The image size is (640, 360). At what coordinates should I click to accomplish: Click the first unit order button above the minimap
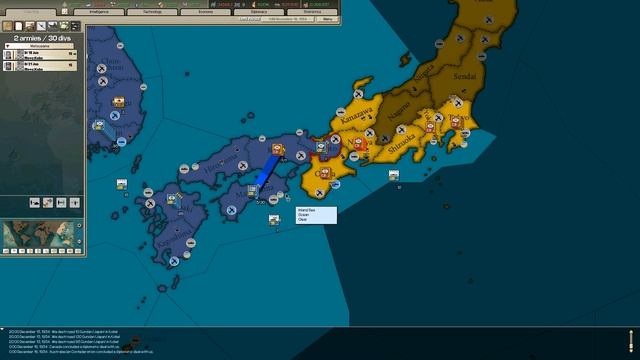pyautogui.click(x=35, y=202)
